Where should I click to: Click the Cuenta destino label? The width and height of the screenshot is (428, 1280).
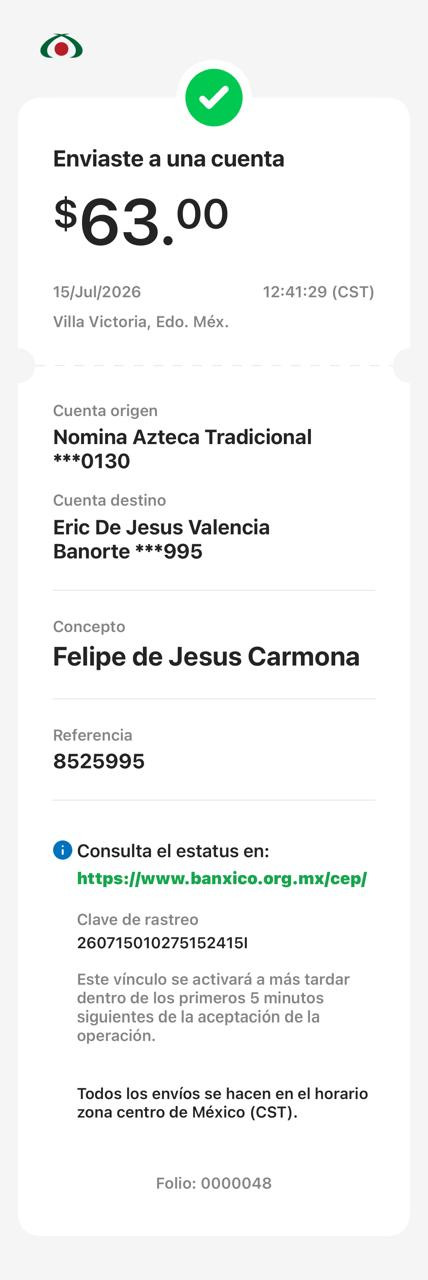[x=110, y=500]
